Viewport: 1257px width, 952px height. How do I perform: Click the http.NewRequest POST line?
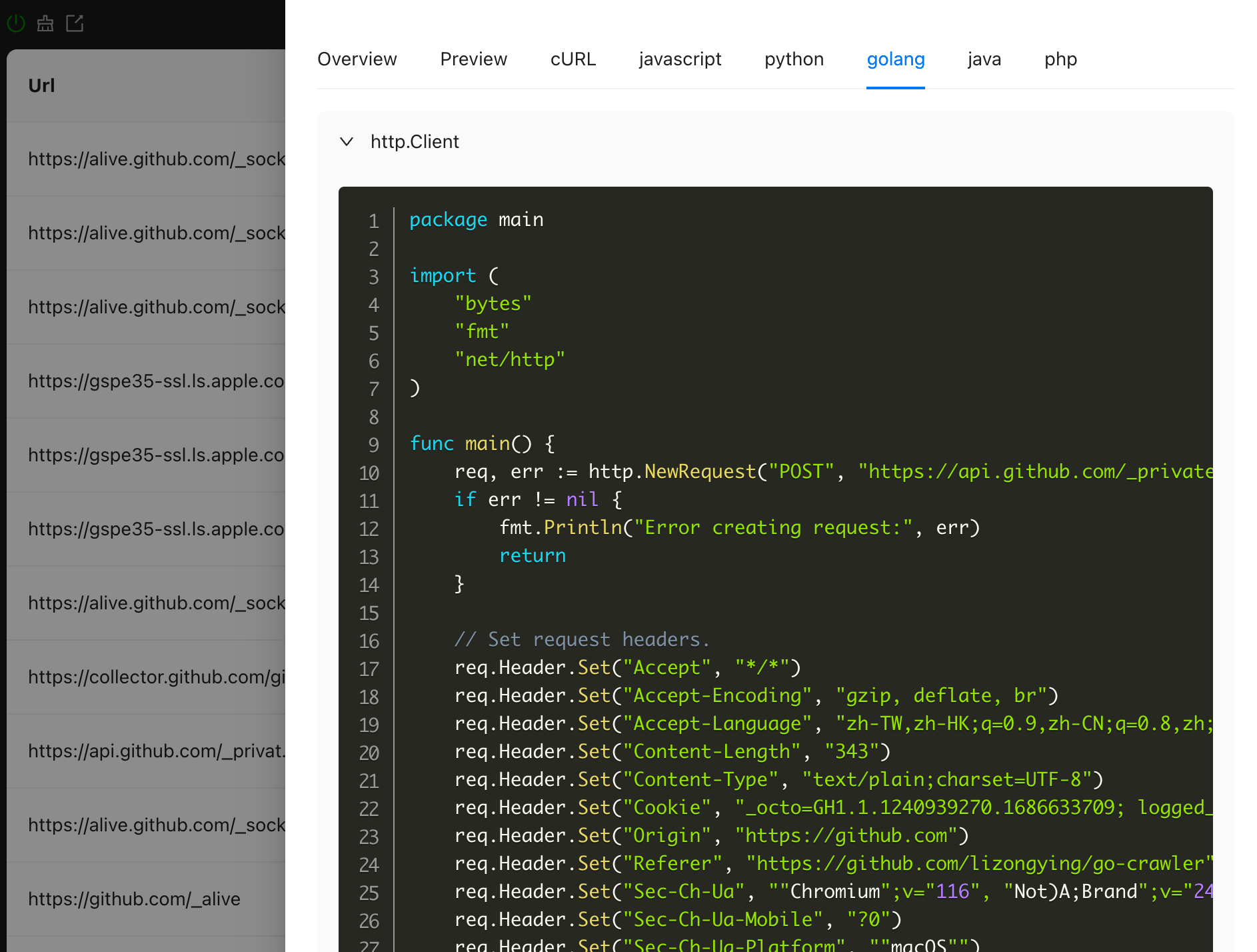point(833,472)
